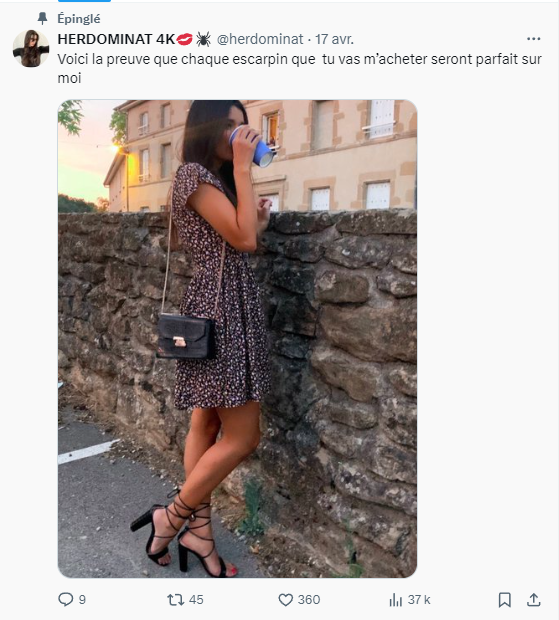
Task: Open the profile avatar picture
Action: click(31, 48)
